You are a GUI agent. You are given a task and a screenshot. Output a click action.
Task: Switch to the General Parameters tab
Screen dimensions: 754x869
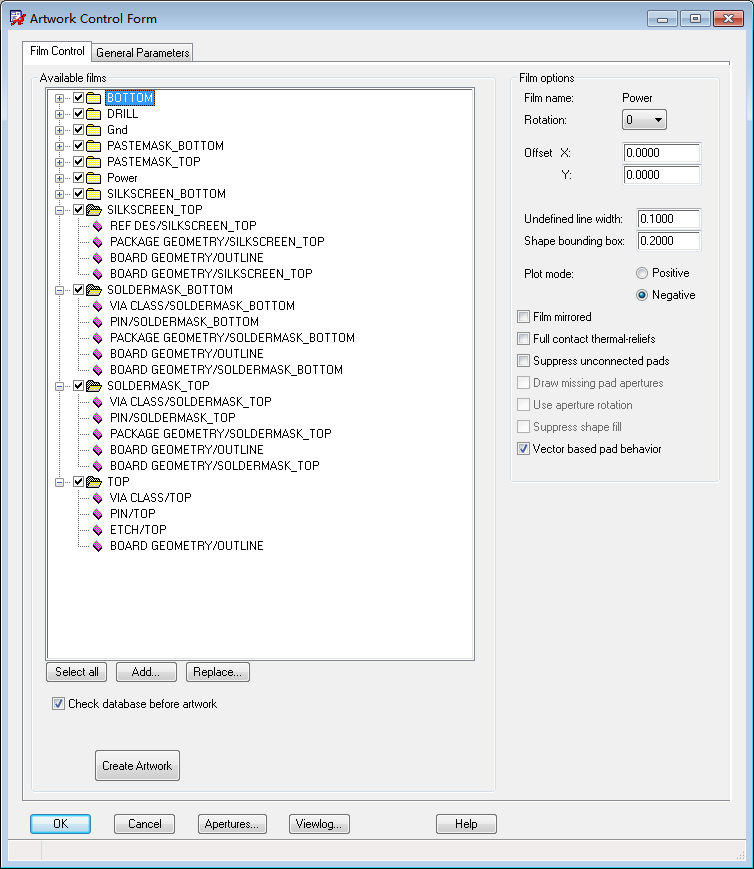[x=142, y=53]
